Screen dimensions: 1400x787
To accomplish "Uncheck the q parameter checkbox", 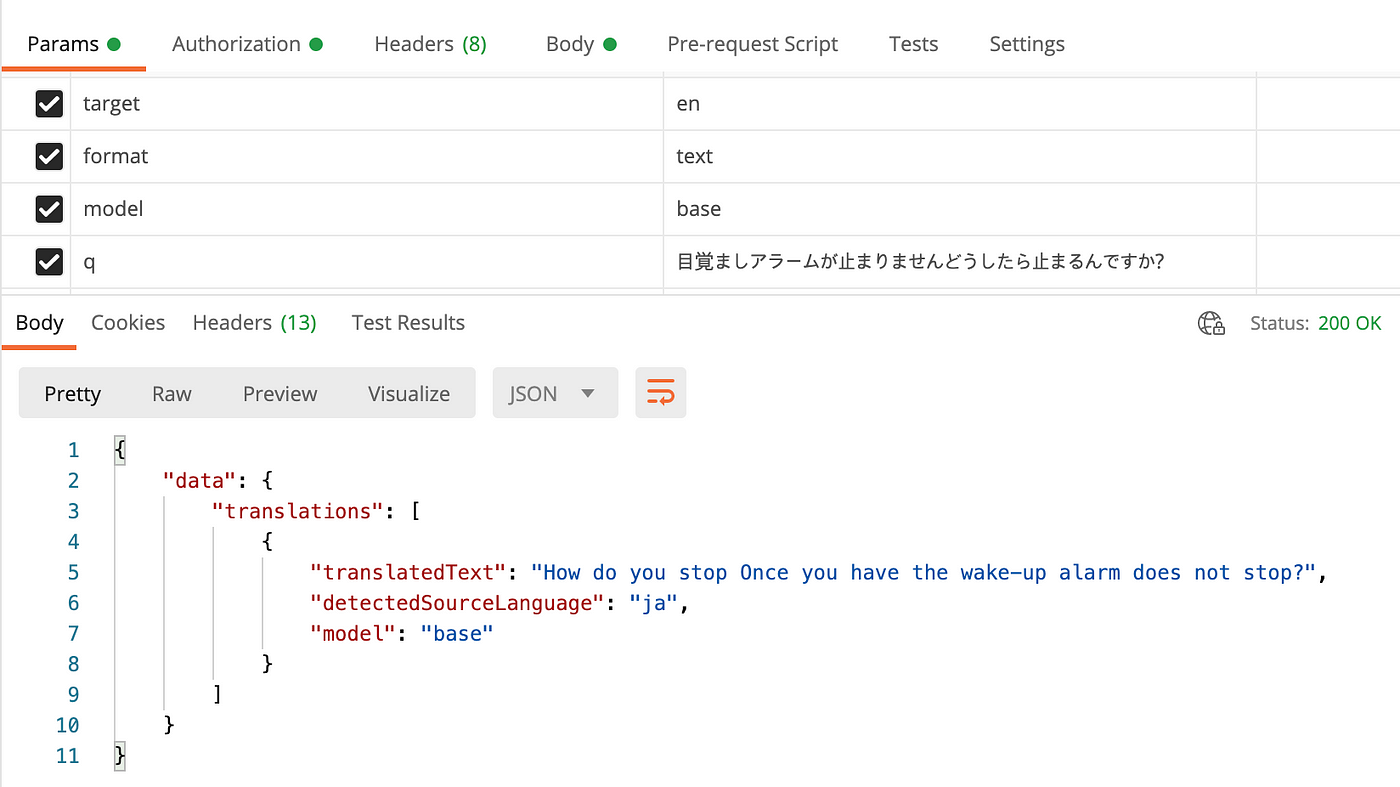I will (49, 262).
